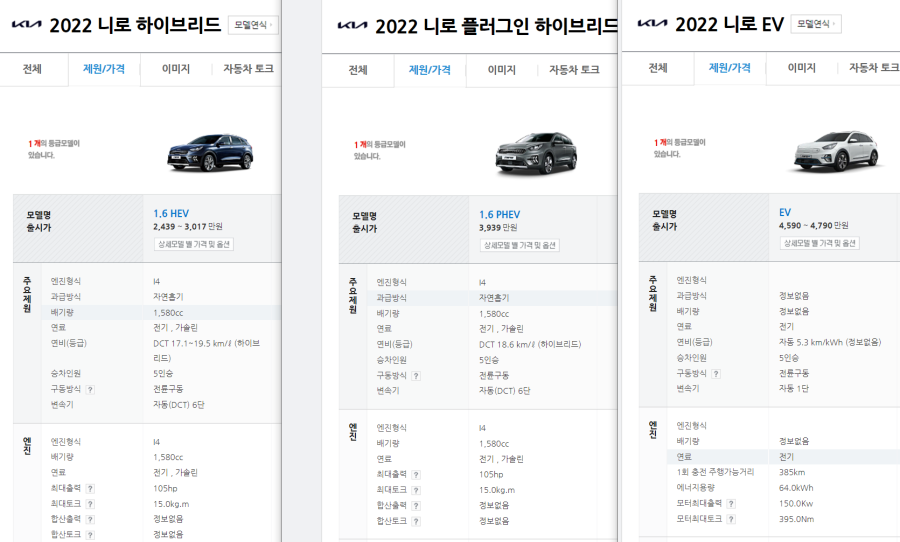The image size is (900, 542).
Task: Click the price text 2,439 ~ 3,017 만원
Action: point(188,227)
